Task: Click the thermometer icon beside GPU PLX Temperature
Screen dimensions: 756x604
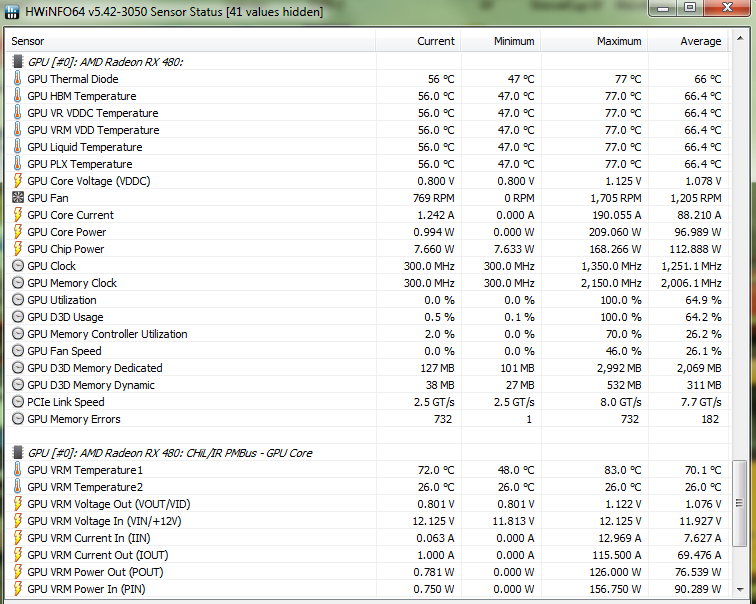Action: [17, 163]
